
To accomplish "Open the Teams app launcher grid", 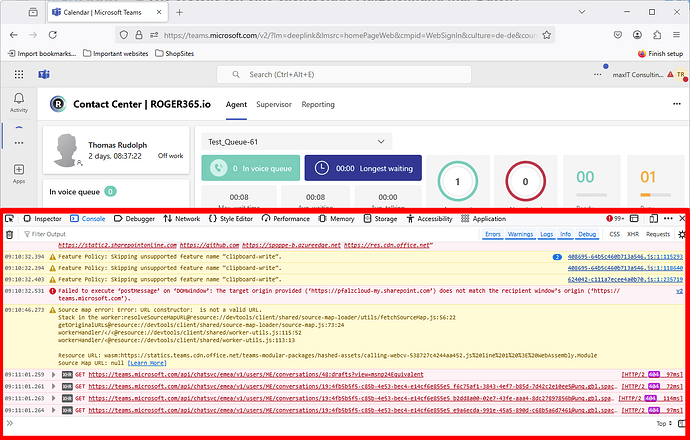I will click(19, 74).
